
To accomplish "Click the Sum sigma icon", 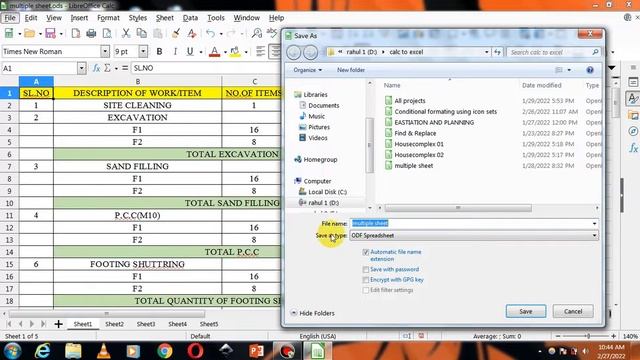I will tap(107, 68).
